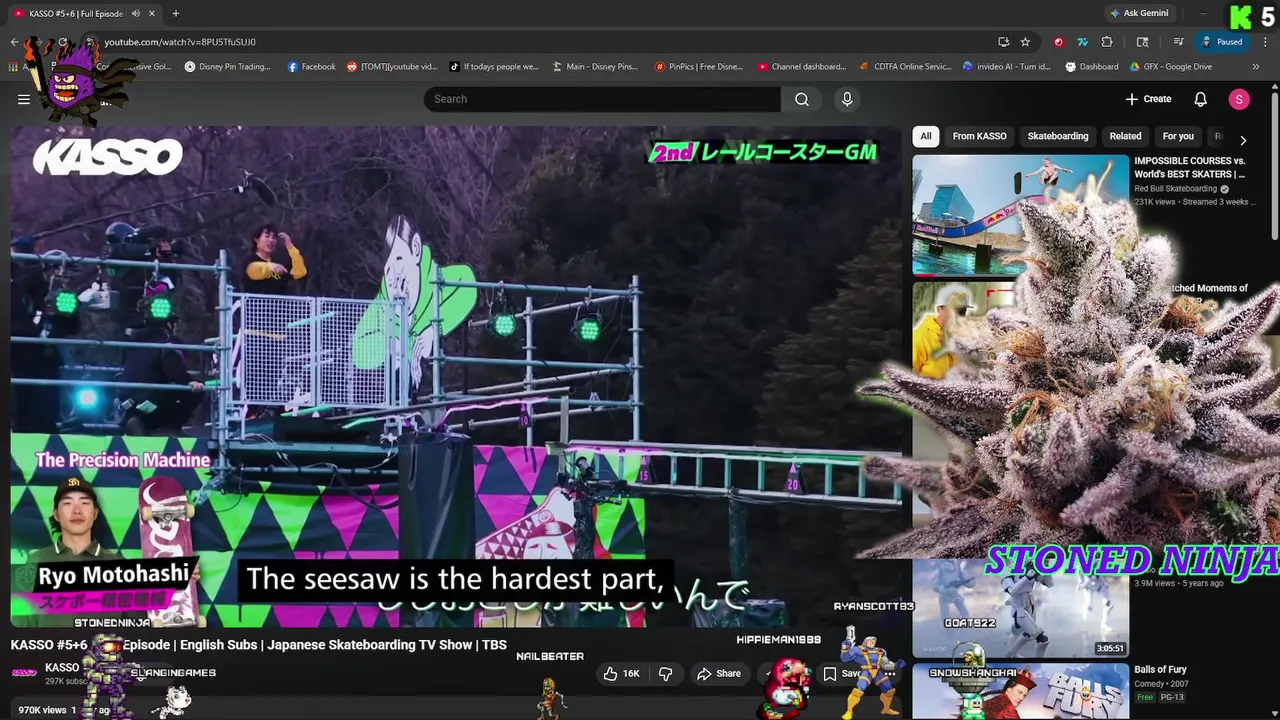Viewport: 1280px width, 720px height.
Task: Click the 970K views description text
Action: pyautogui.click(x=42, y=710)
